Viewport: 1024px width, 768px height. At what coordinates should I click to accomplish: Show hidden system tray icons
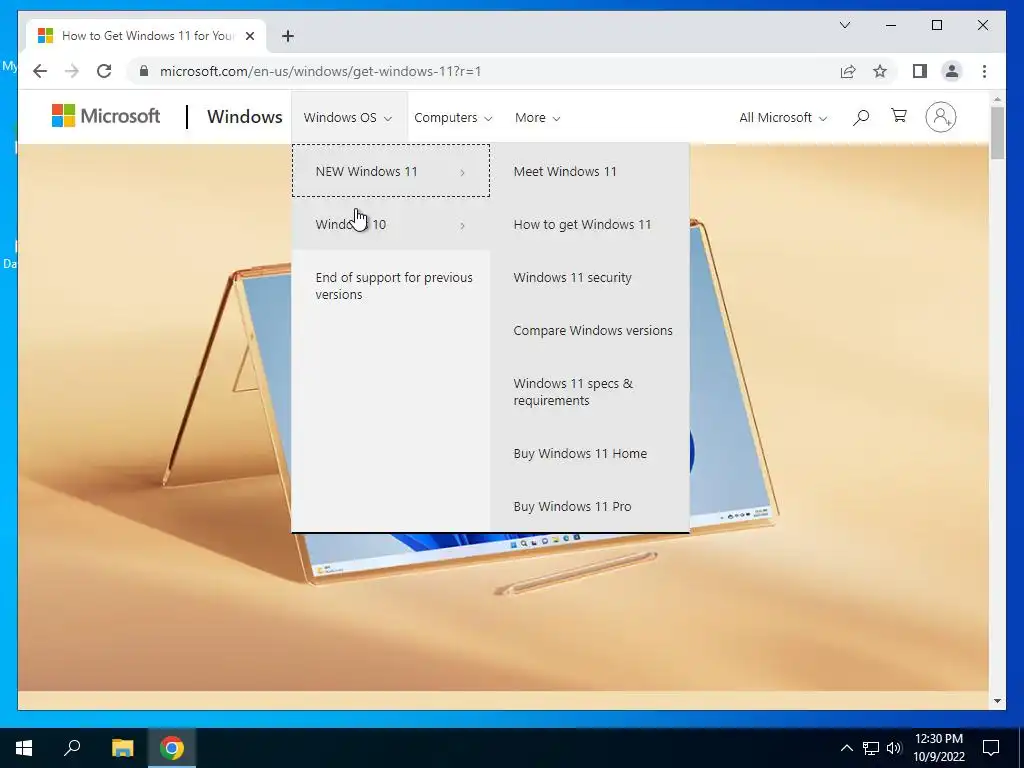point(846,748)
